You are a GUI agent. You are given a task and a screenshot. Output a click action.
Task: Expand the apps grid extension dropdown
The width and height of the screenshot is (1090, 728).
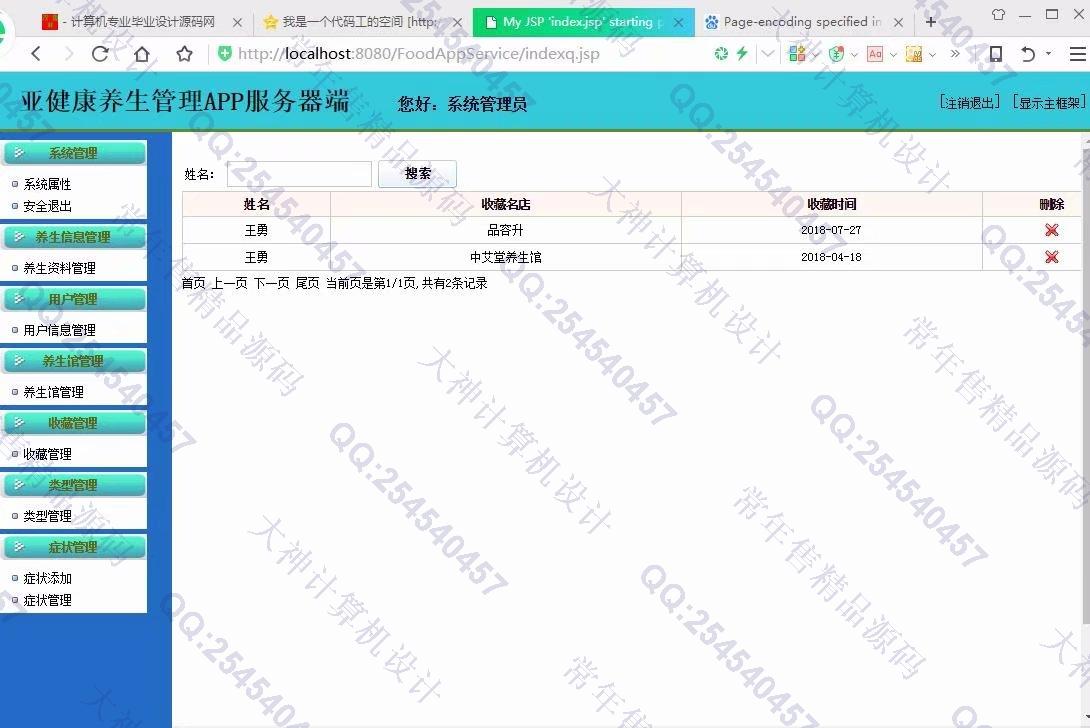(x=816, y=54)
